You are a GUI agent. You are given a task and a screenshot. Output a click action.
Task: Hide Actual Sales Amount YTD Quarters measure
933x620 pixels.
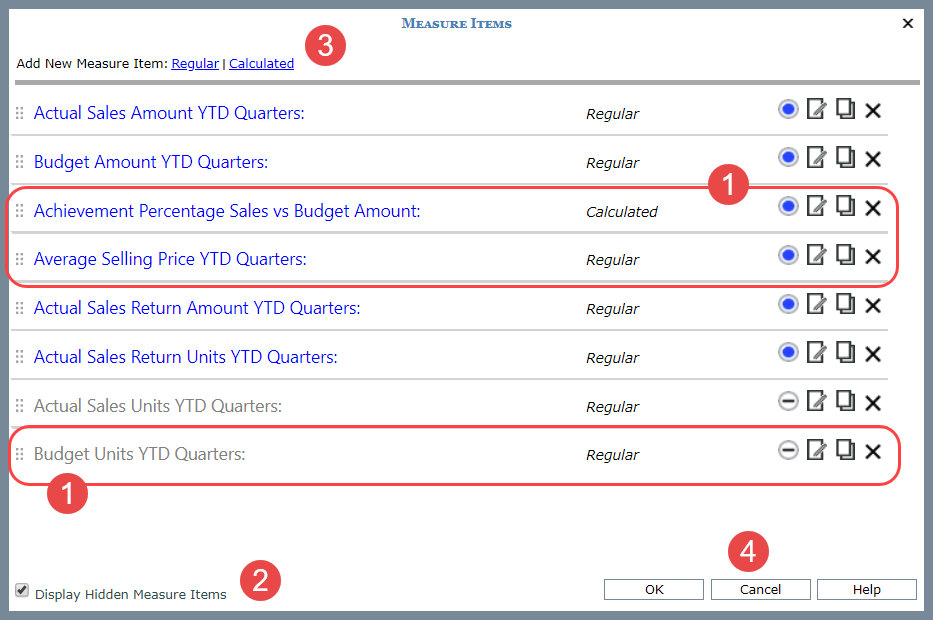(788, 109)
